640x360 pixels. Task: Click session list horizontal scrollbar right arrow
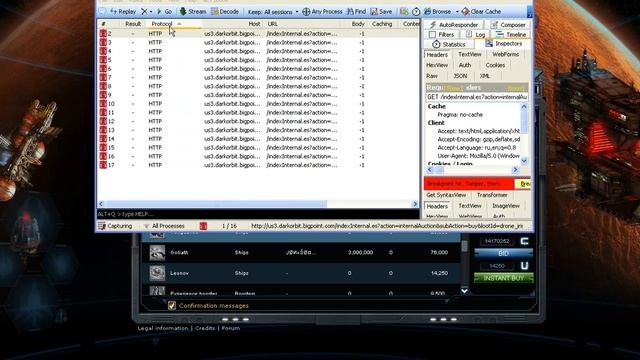(415, 204)
